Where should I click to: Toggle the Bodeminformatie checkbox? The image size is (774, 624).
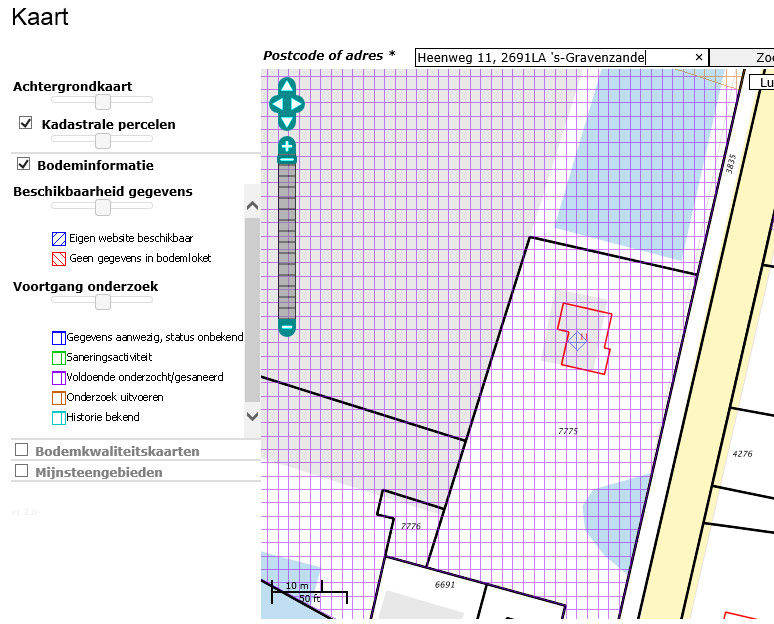(24, 164)
